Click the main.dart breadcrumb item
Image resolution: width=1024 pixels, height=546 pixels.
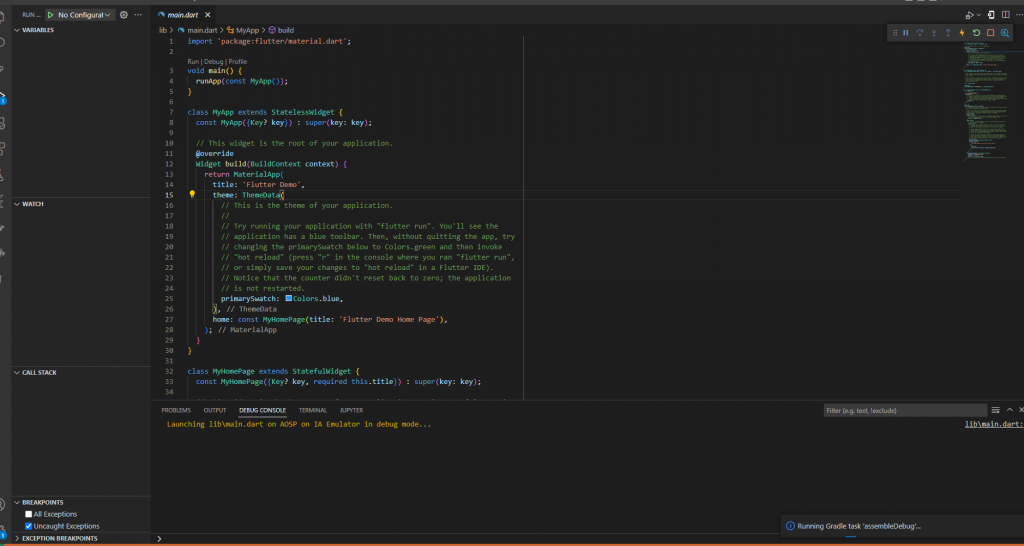tap(202, 30)
